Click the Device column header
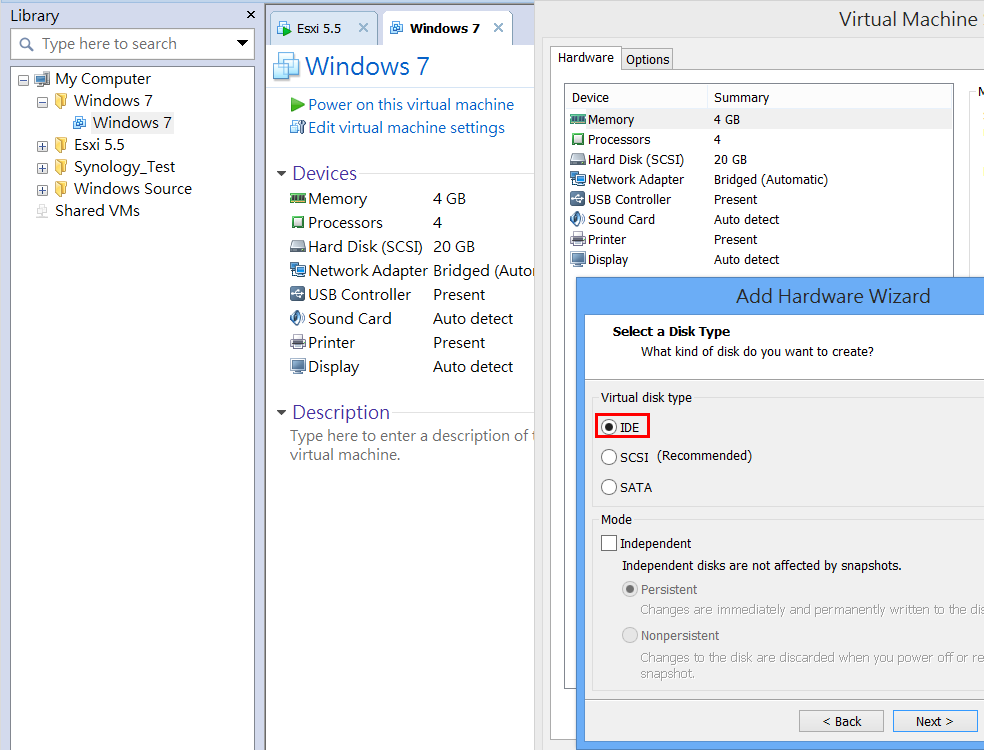Screen dimensions: 984x750 (x=636, y=97)
